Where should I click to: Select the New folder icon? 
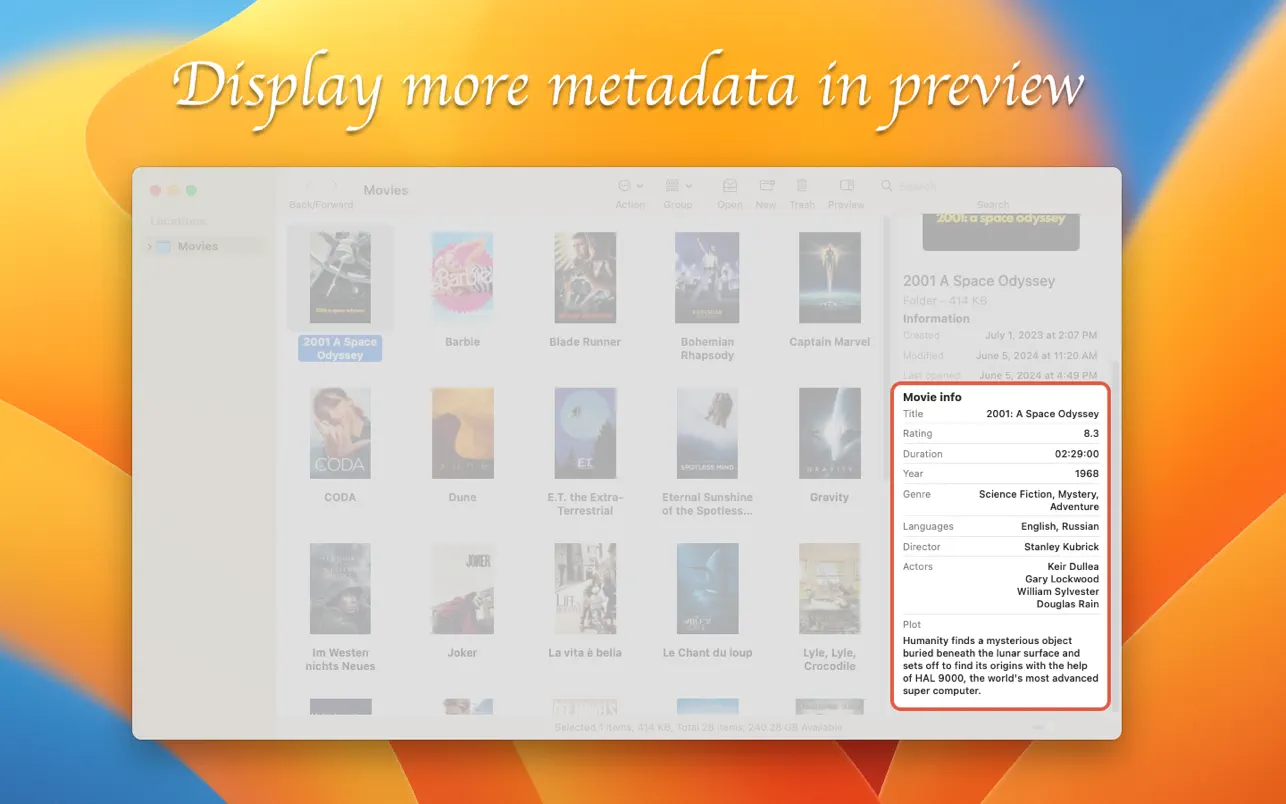(766, 186)
